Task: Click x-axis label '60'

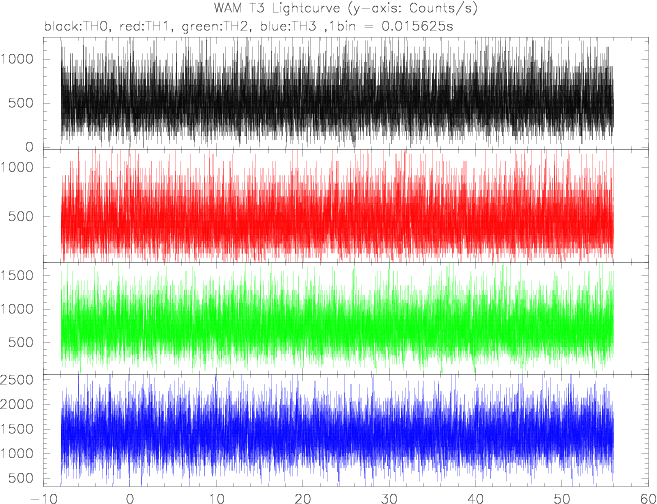Action: (x=647, y=499)
